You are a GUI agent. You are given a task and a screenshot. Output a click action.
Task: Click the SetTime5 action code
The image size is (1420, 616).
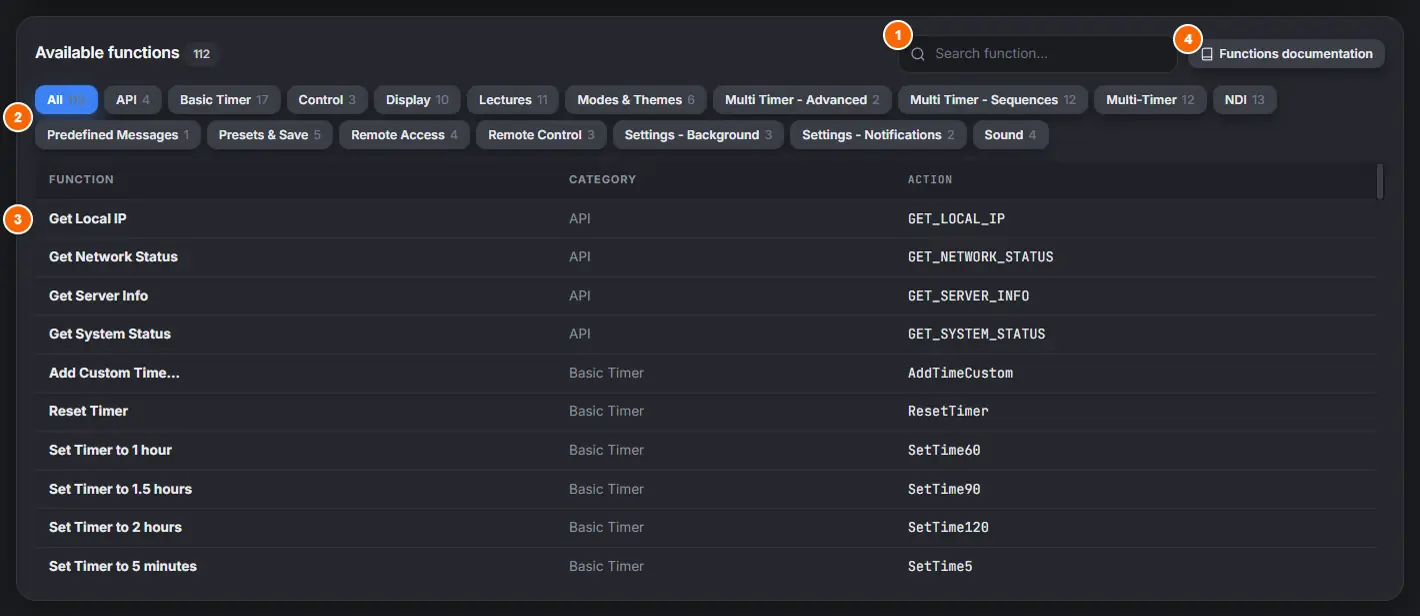coord(940,566)
